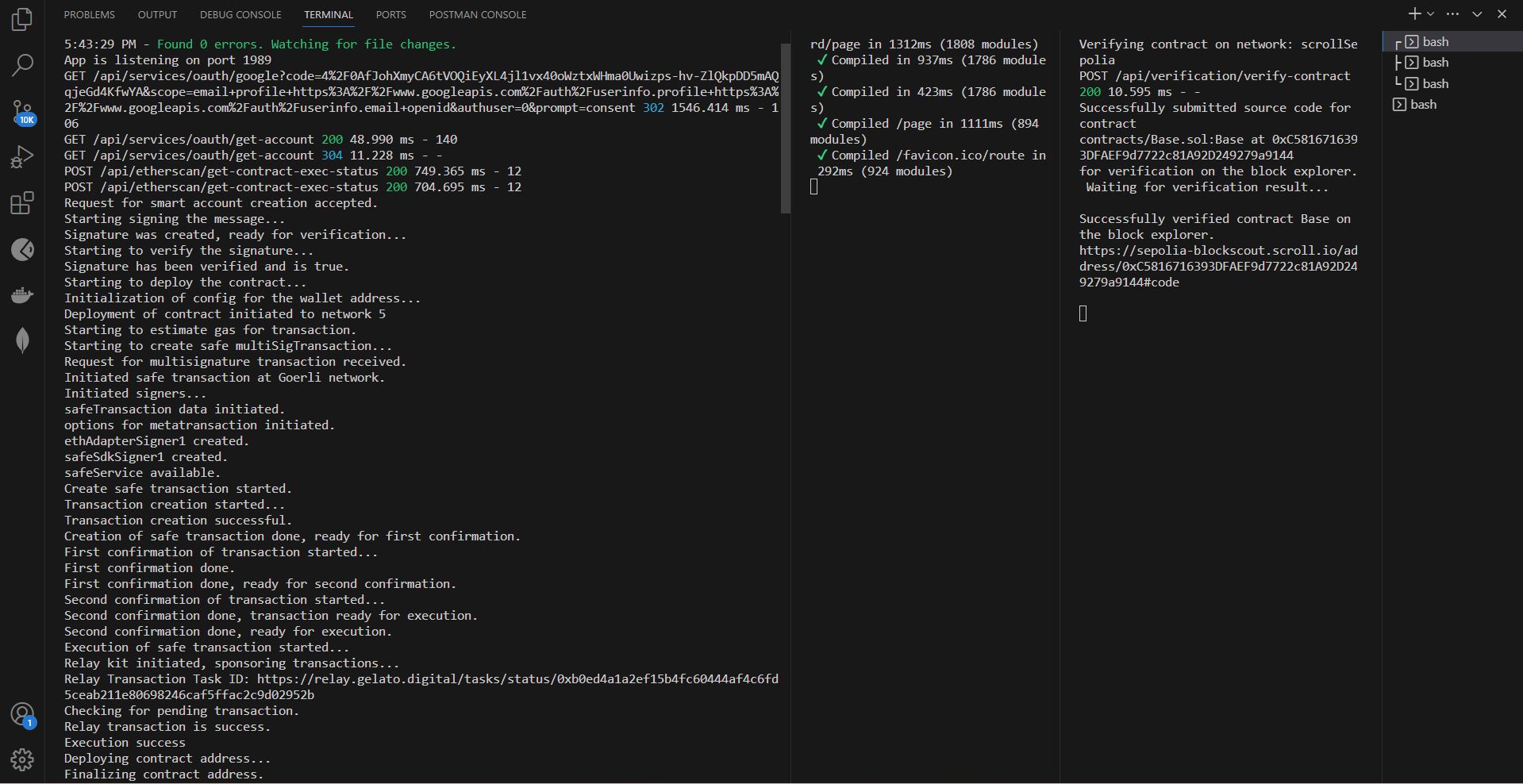
Task: Click the first terminal's scrollbar thumb
Action: click(786, 128)
